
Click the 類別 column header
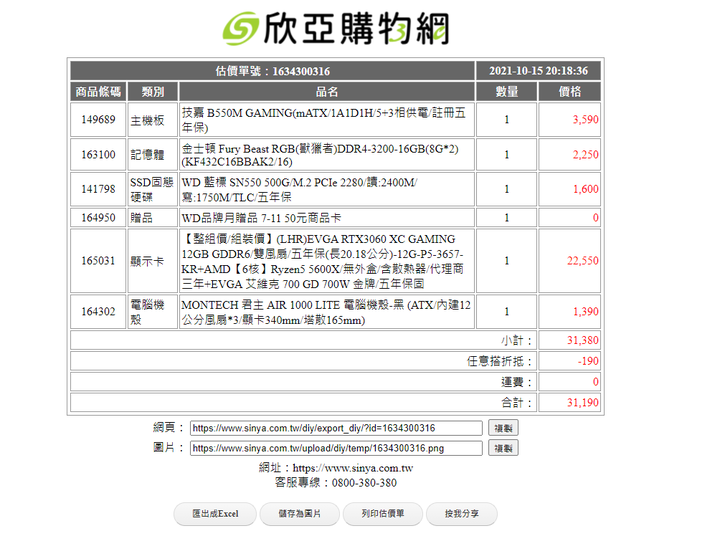click(x=152, y=92)
